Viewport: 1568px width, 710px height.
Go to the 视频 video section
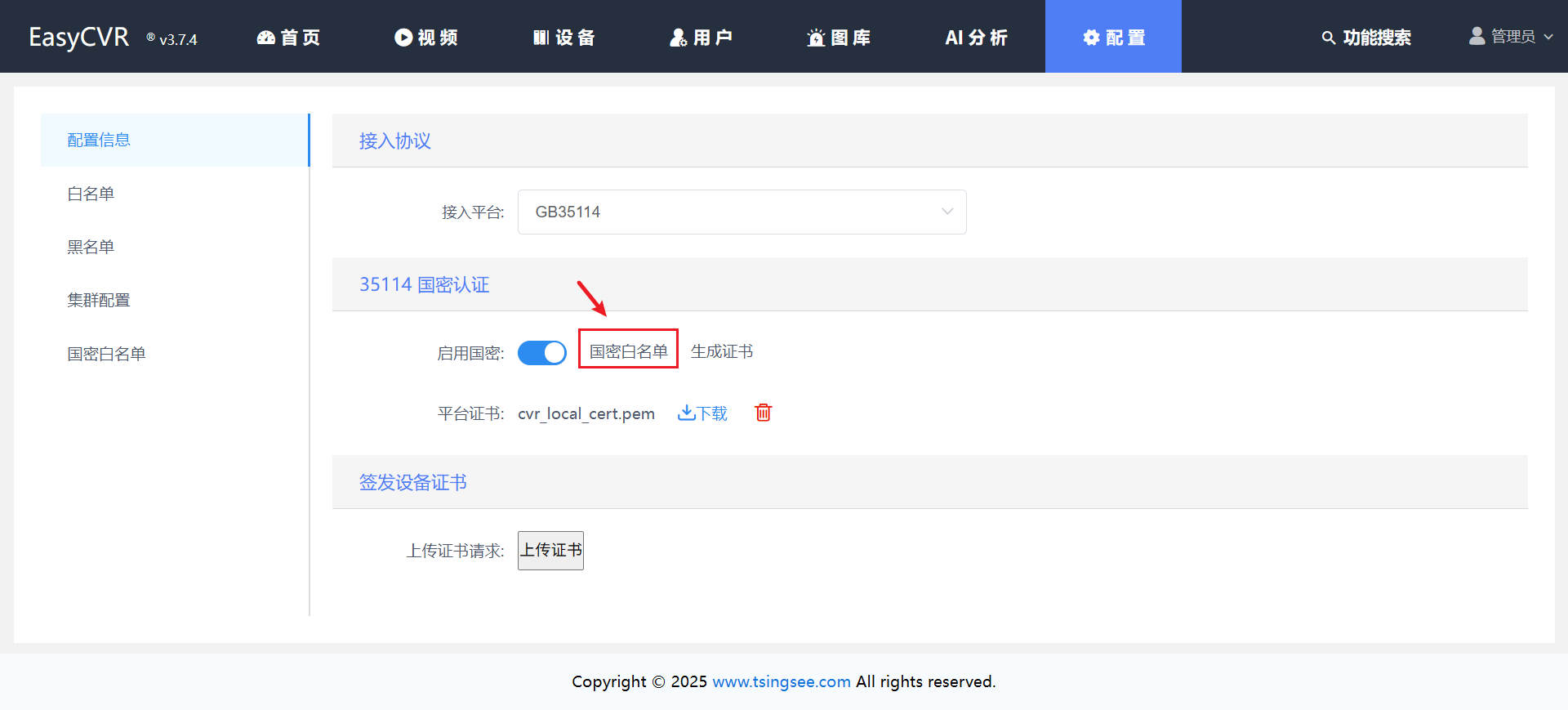(x=425, y=38)
